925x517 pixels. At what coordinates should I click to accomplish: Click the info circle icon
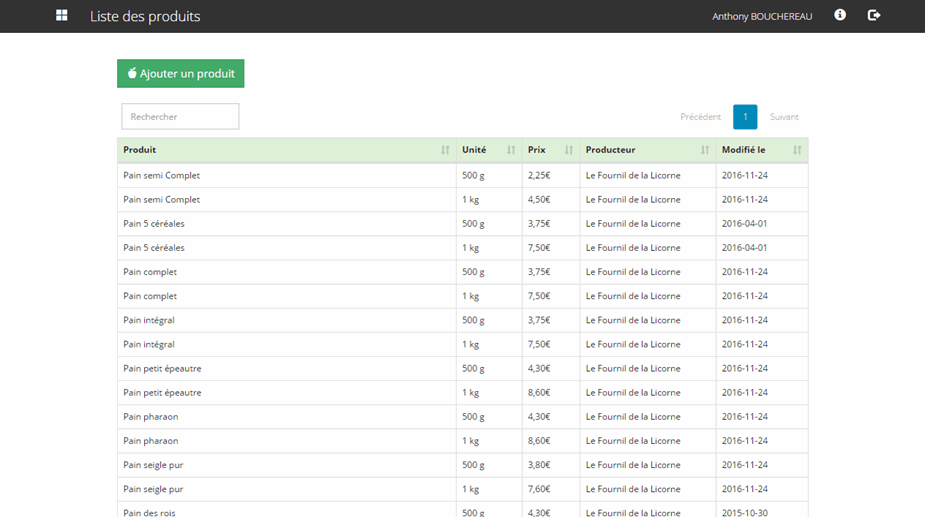(x=840, y=16)
